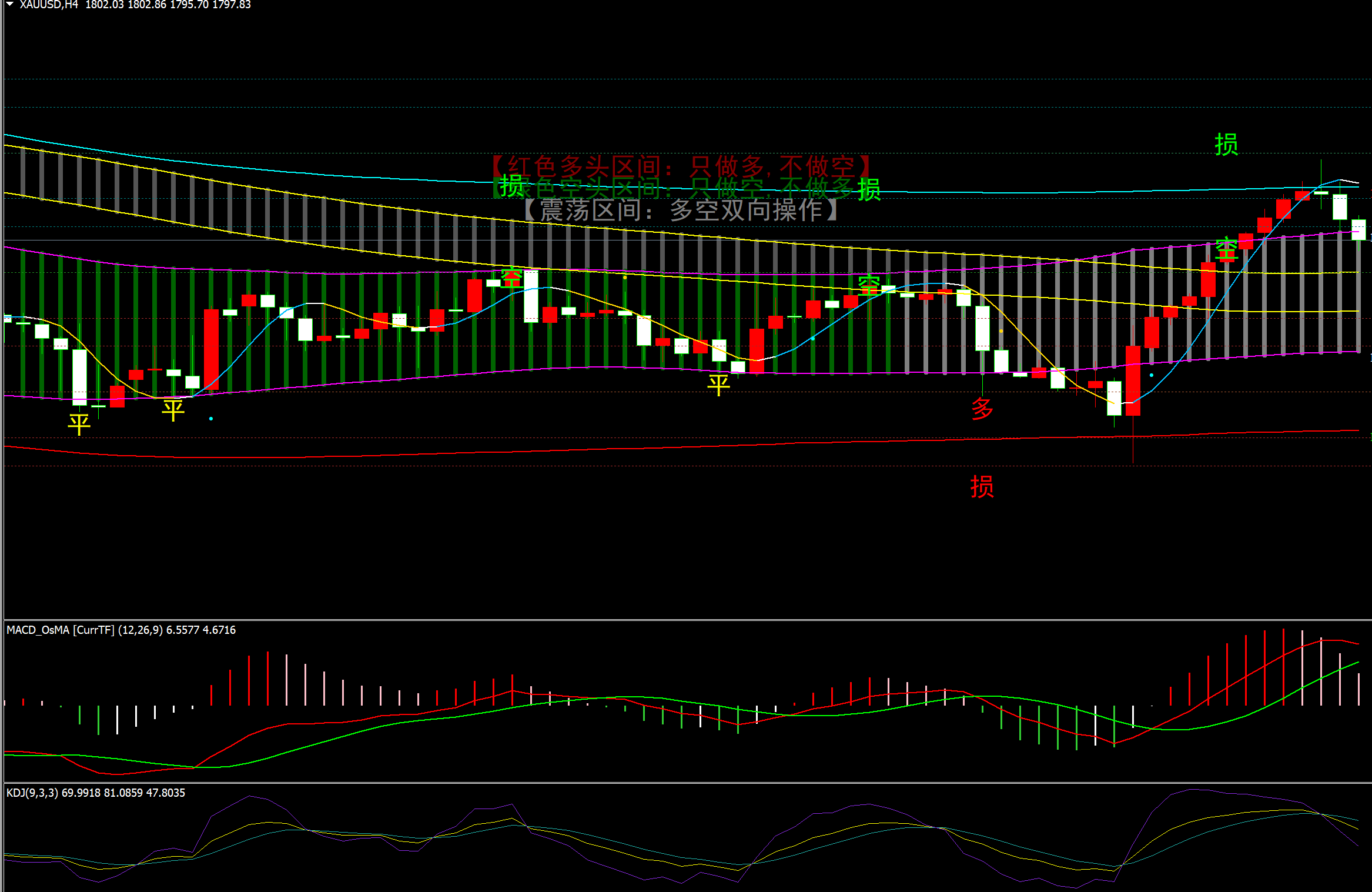Click the rightmost yellow 平 marker

point(718,385)
